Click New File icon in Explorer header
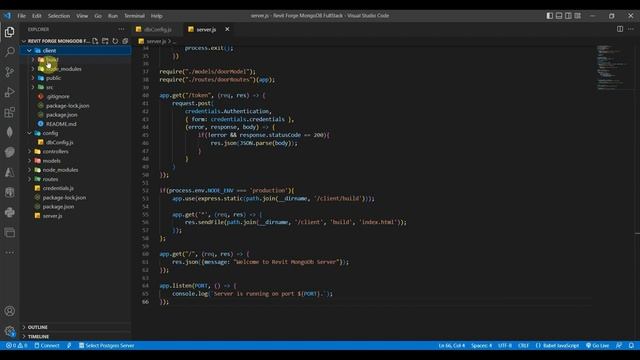 95,41
